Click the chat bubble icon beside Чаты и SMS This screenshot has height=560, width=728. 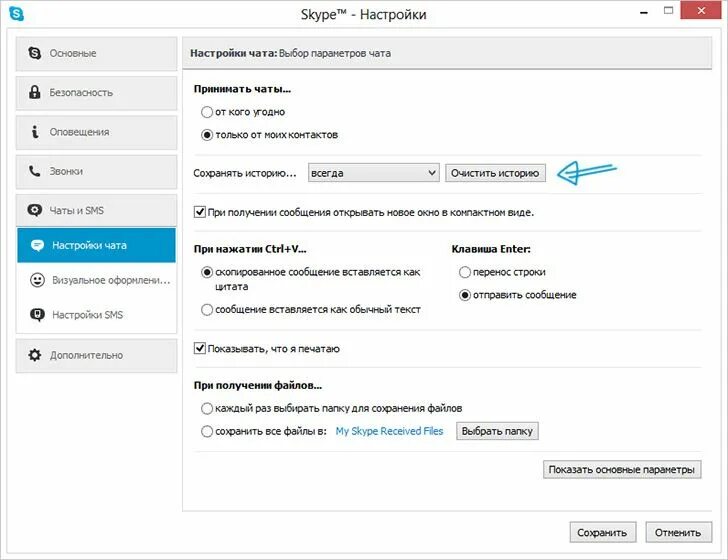[36, 211]
